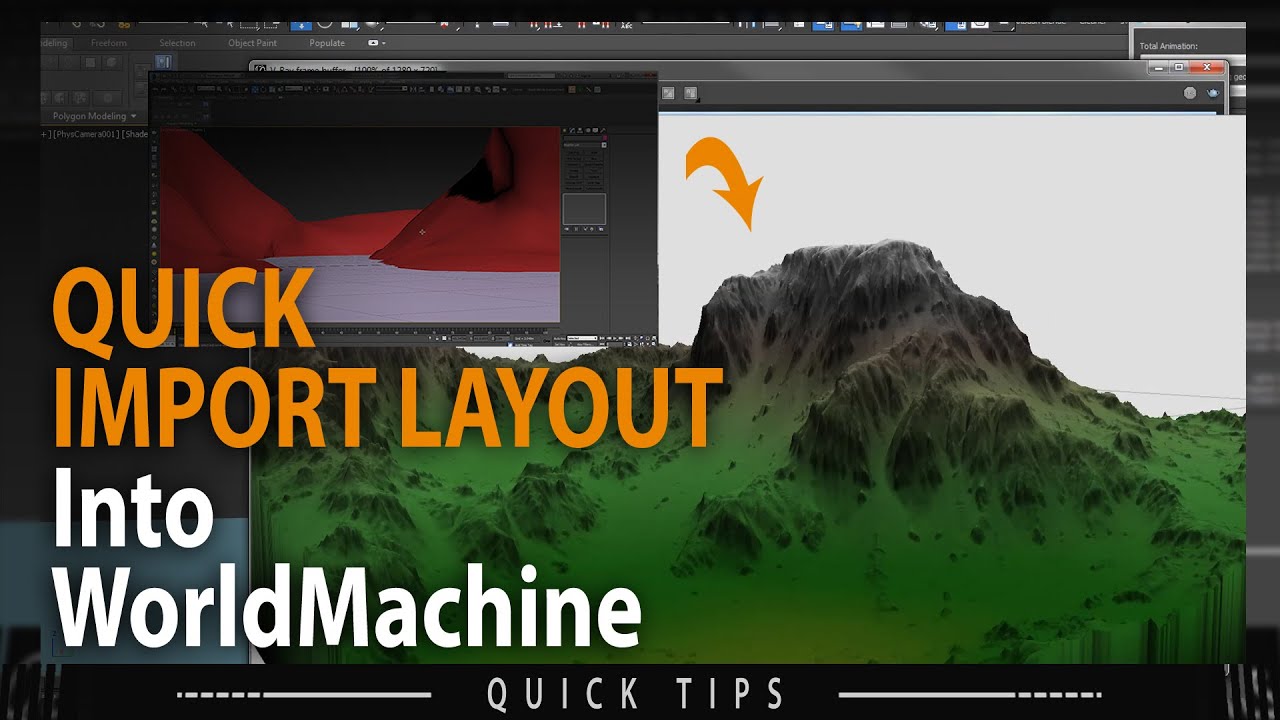Click the first square icon on frame buffer toolbar

pos(666,93)
